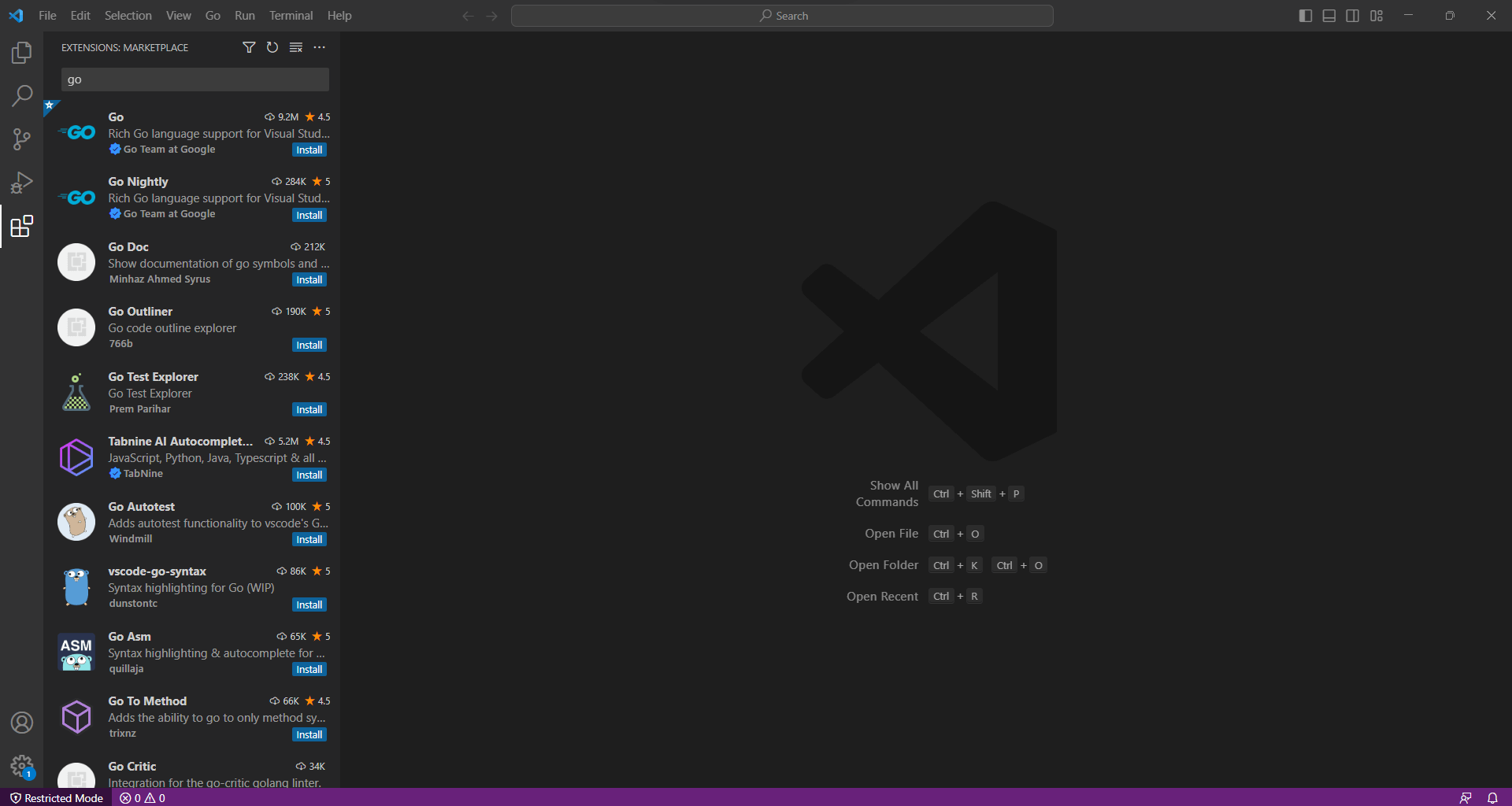The height and width of the screenshot is (806, 1512).
Task: Open Run and Debug view
Action: coord(21,183)
